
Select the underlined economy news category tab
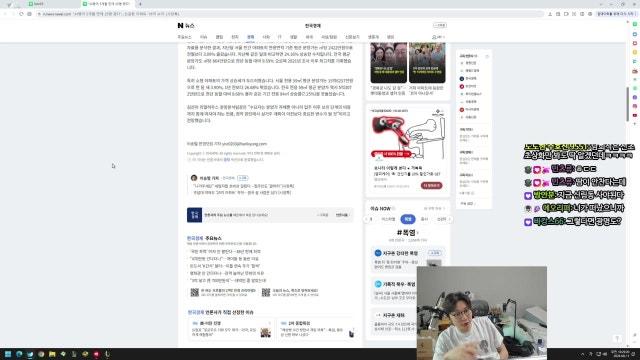250,37
